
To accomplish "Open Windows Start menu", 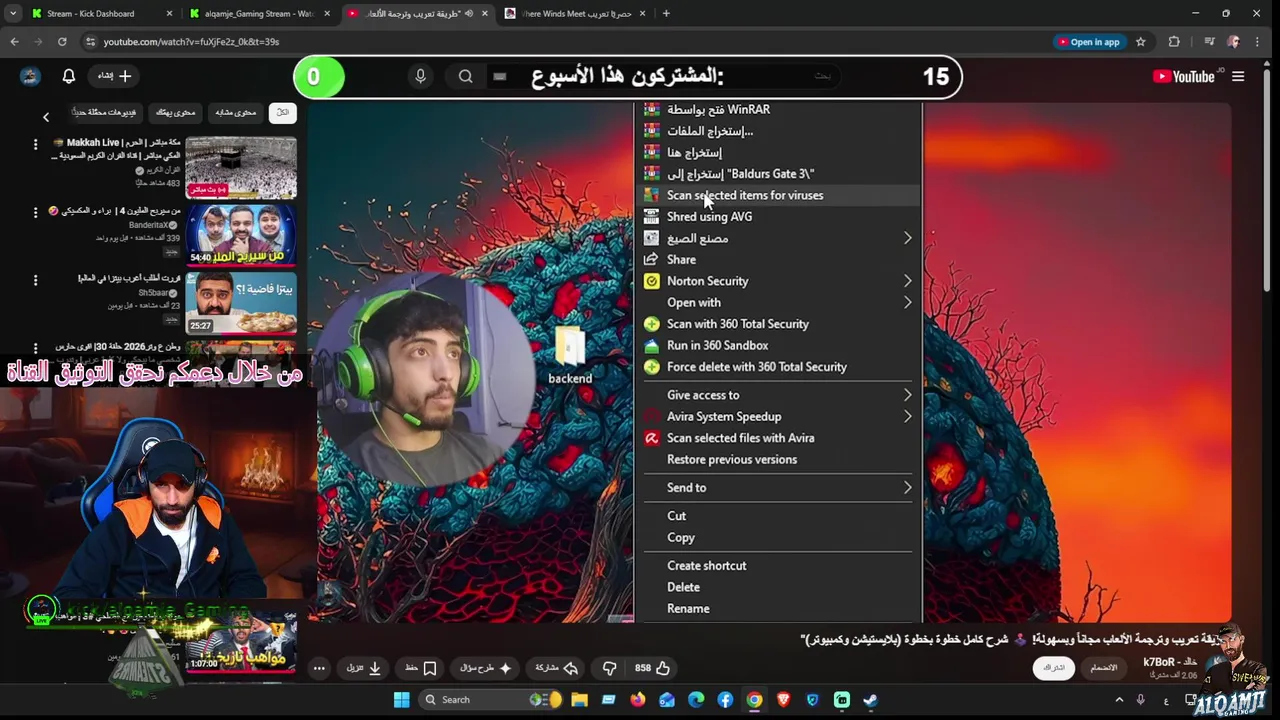I will click(x=402, y=700).
